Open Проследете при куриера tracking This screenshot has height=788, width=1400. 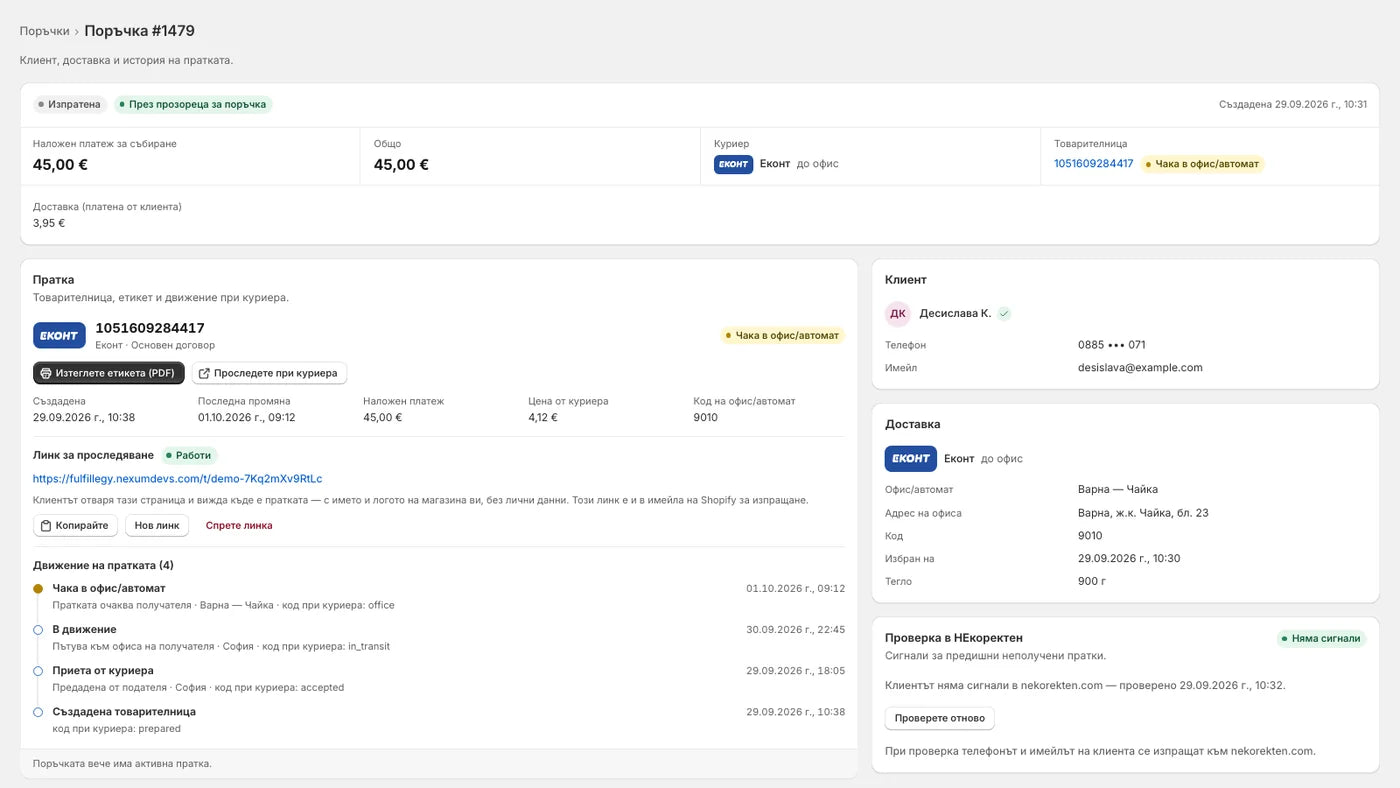[269, 373]
